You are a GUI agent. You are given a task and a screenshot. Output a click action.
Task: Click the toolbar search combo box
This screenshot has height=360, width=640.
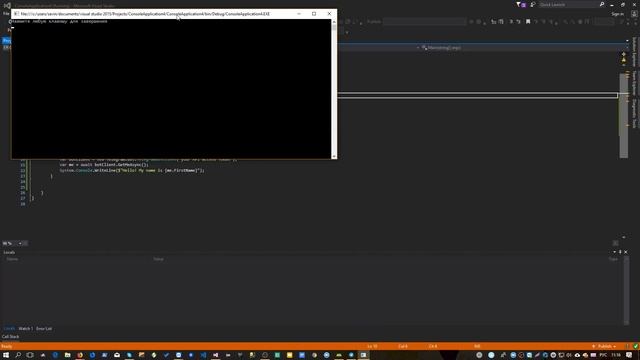(424, 22)
